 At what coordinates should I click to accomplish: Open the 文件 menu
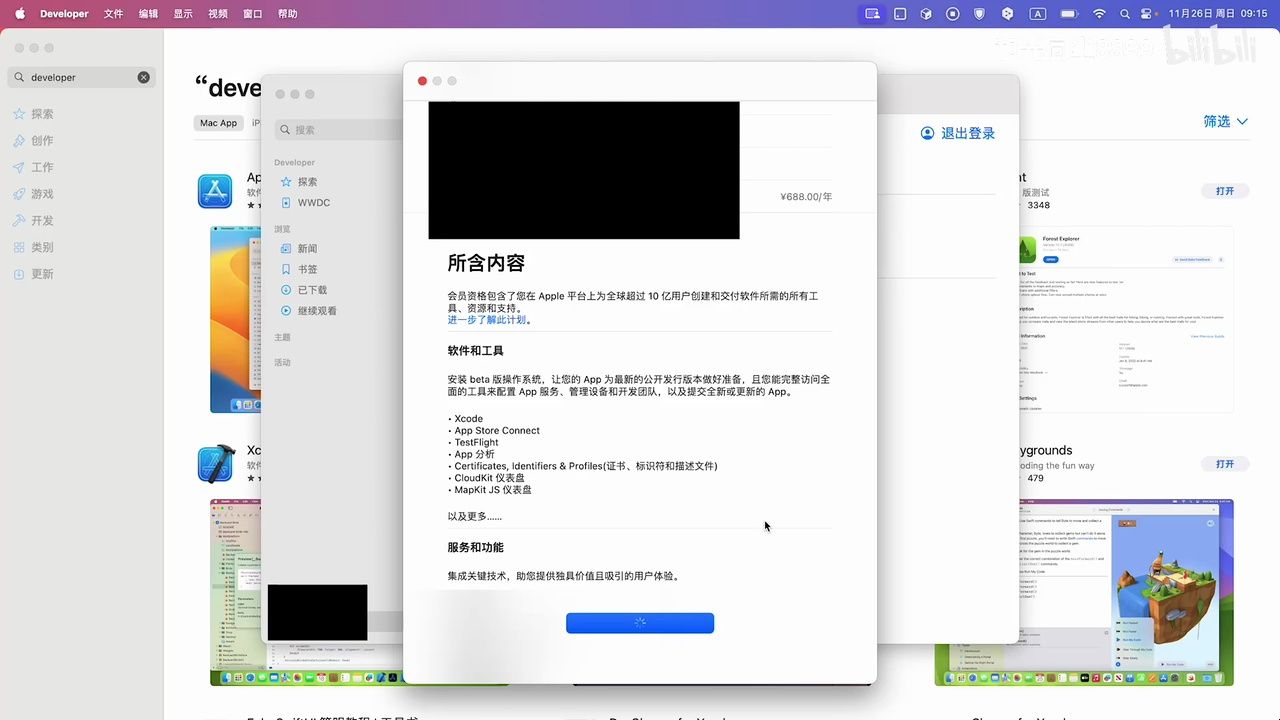point(114,14)
